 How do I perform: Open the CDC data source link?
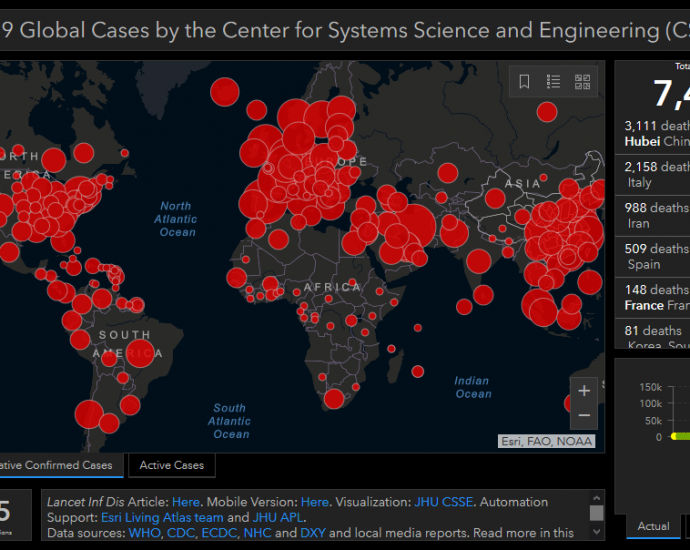(x=180, y=533)
